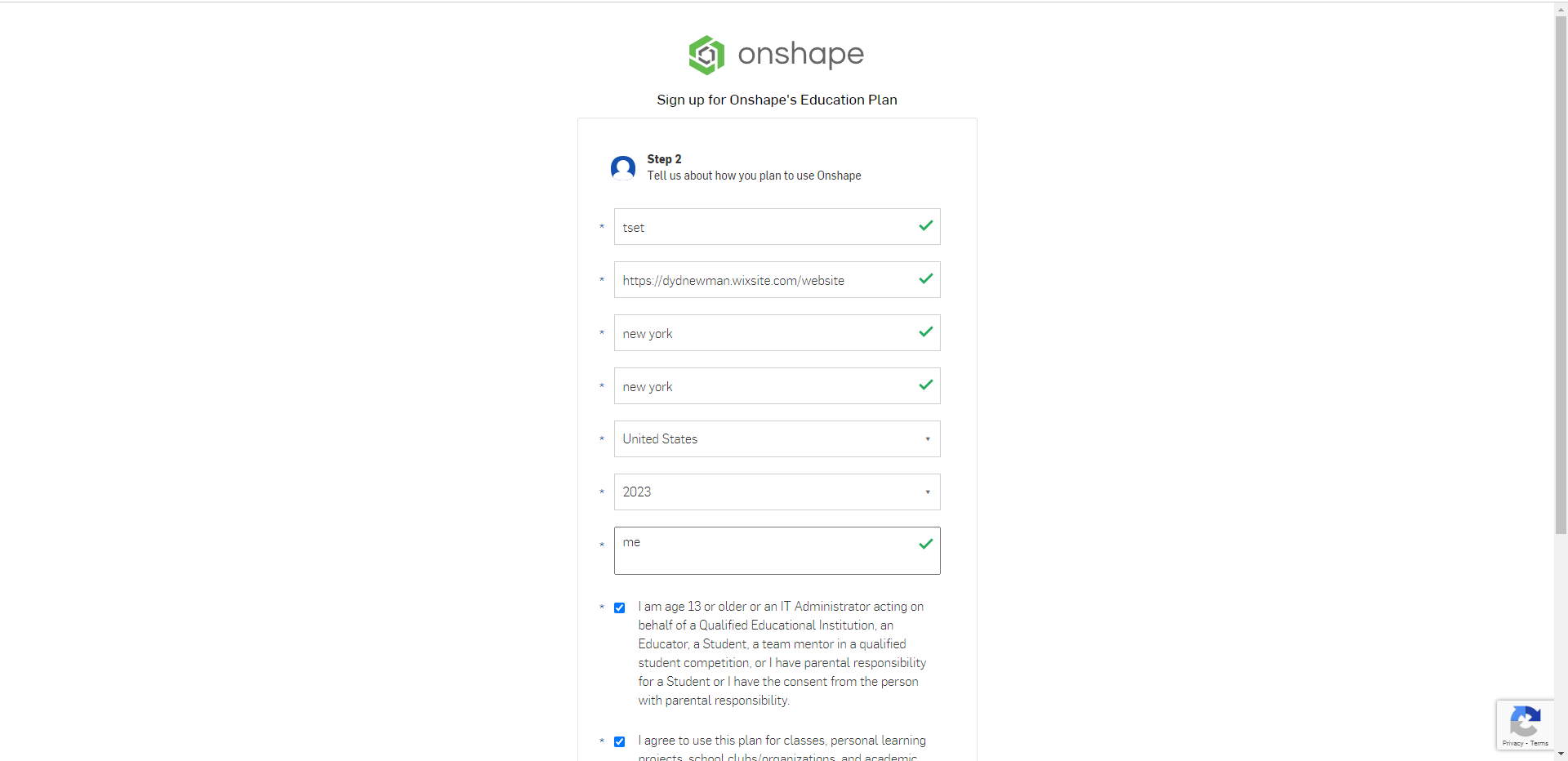Click the green Onshape hexagon logo
The height and width of the screenshot is (761, 1568).
click(706, 55)
